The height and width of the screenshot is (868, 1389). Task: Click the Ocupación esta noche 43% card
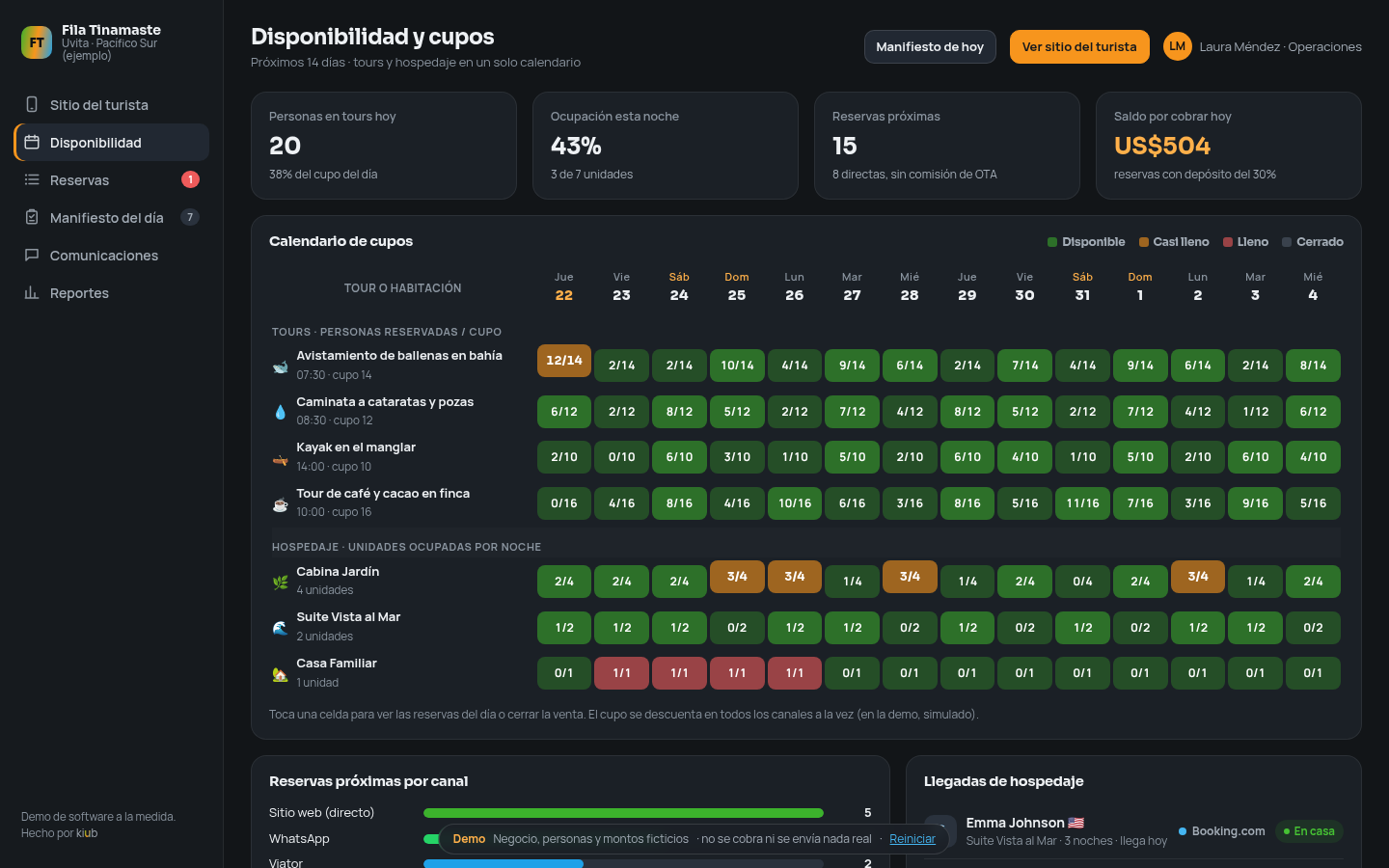(x=666, y=146)
